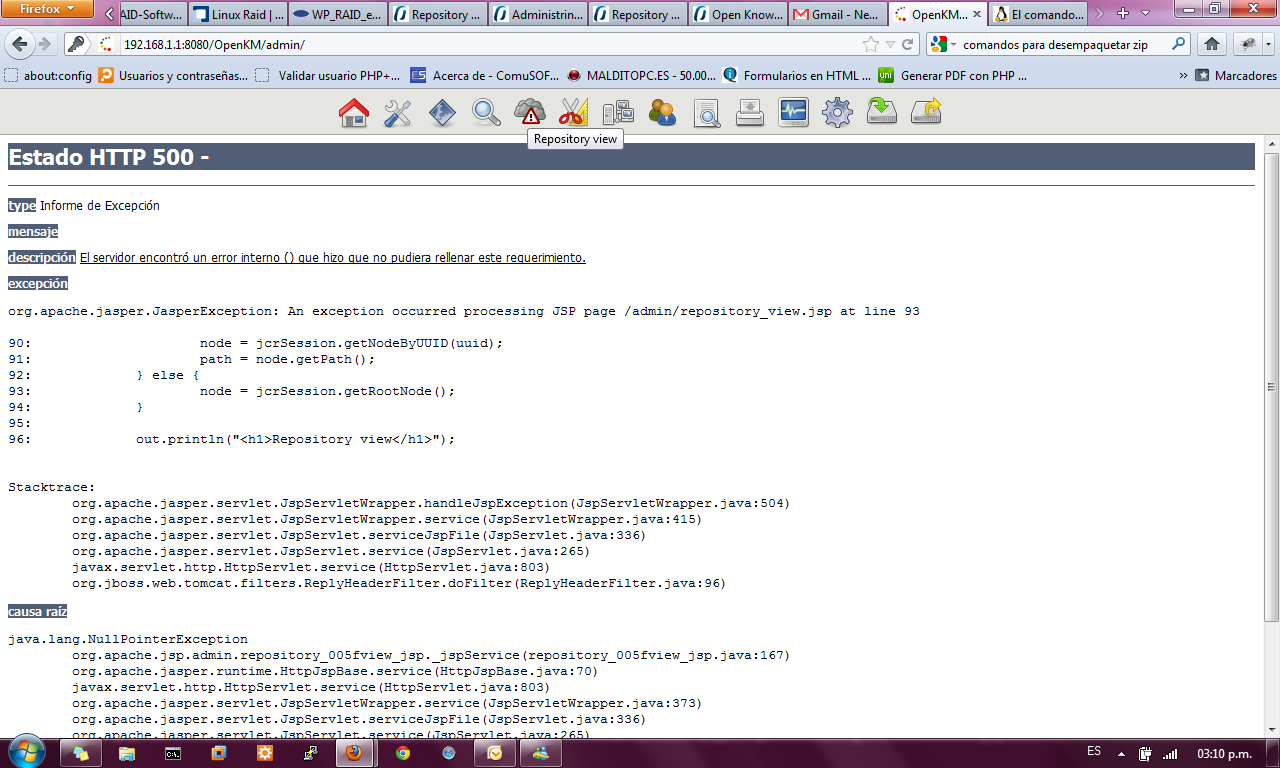Switch to the Gmail tab
Viewport: 1280px width, 768px height.
837,15
